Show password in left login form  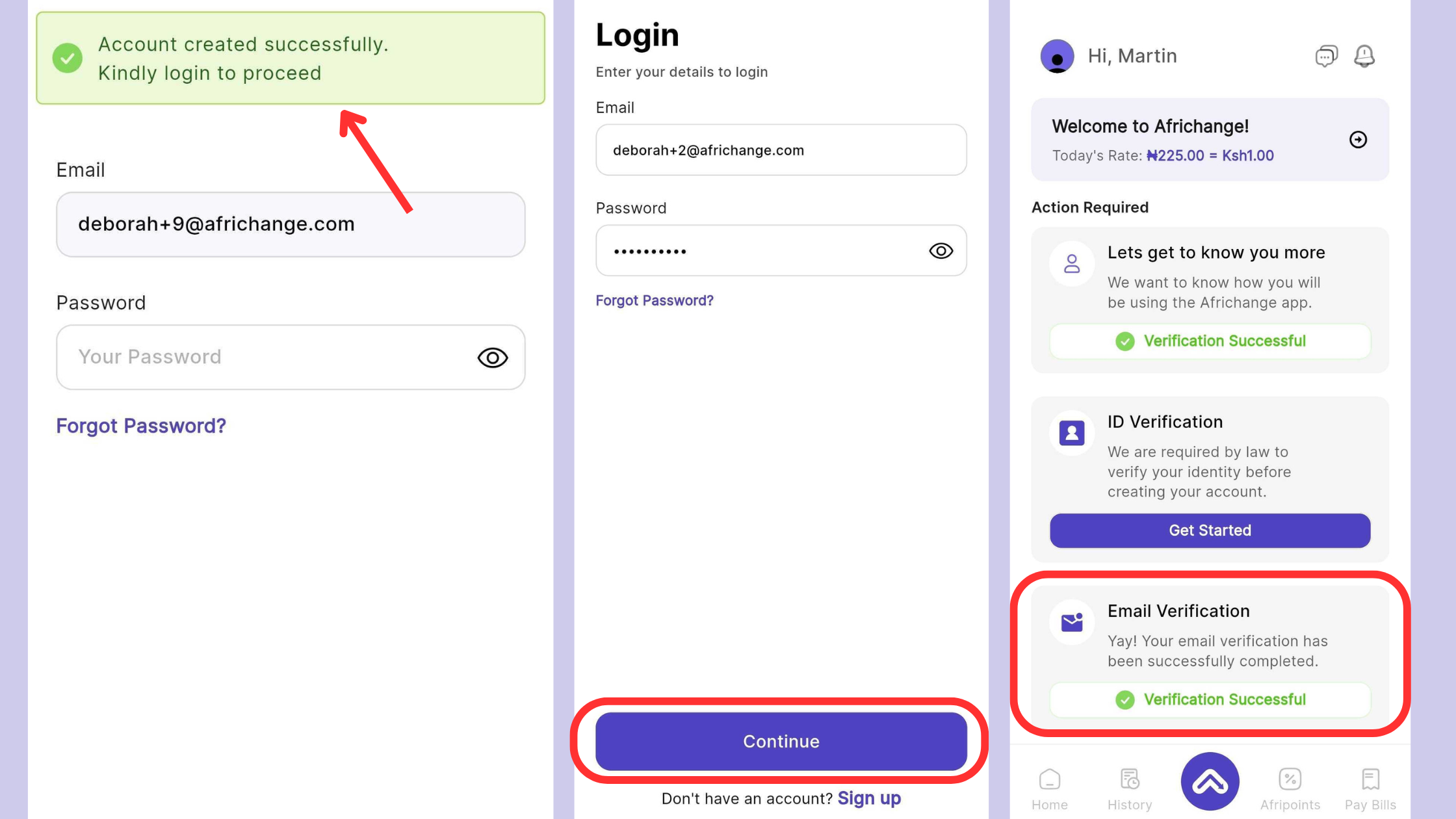click(493, 357)
